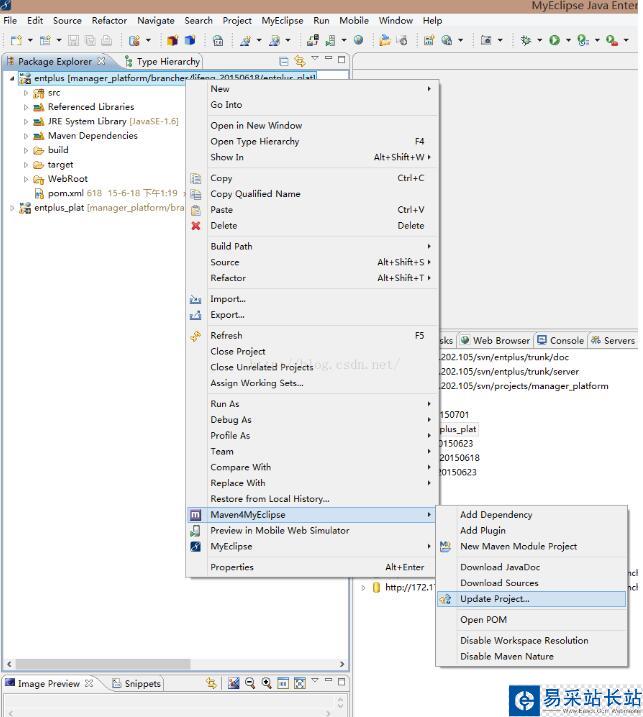The image size is (643, 717).
Task: Click the Debug bug toolbar icon
Action: click(x=526, y=40)
